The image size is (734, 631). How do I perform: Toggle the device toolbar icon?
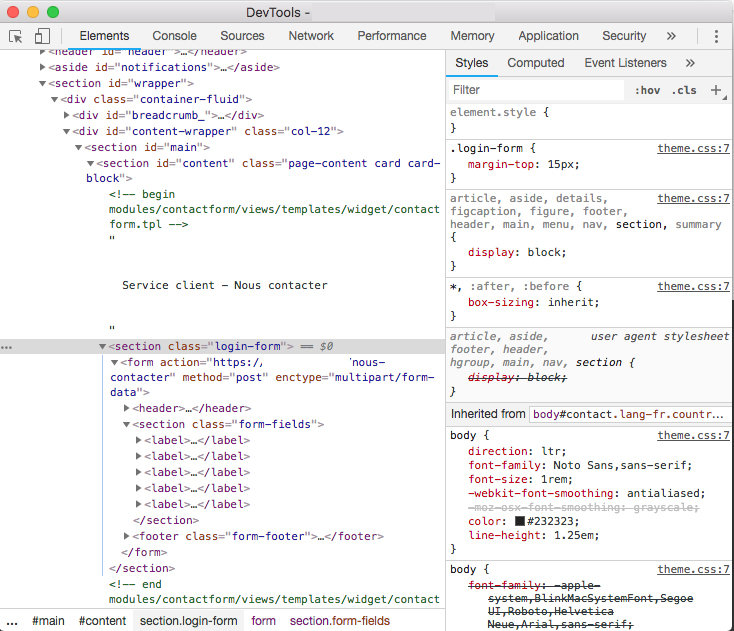click(42, 36)
